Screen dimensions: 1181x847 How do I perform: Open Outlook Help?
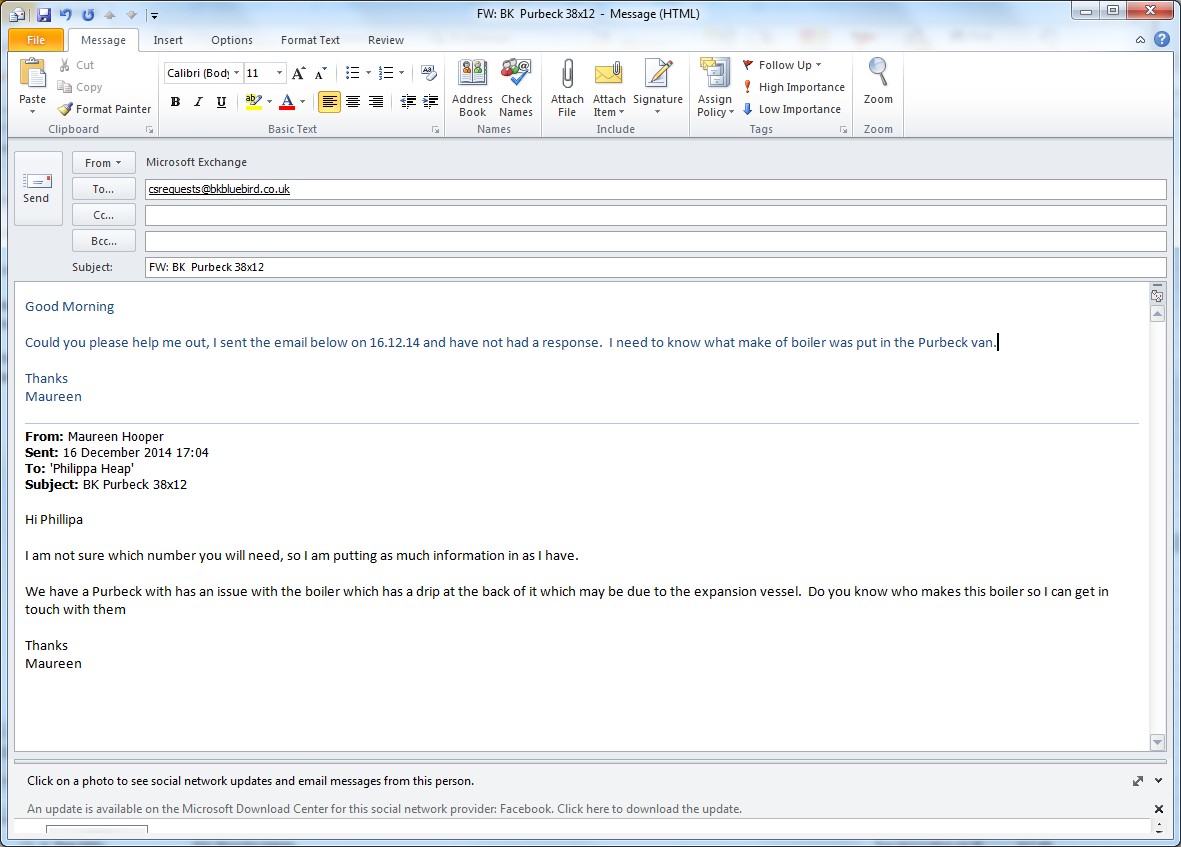coord(1162,40)
